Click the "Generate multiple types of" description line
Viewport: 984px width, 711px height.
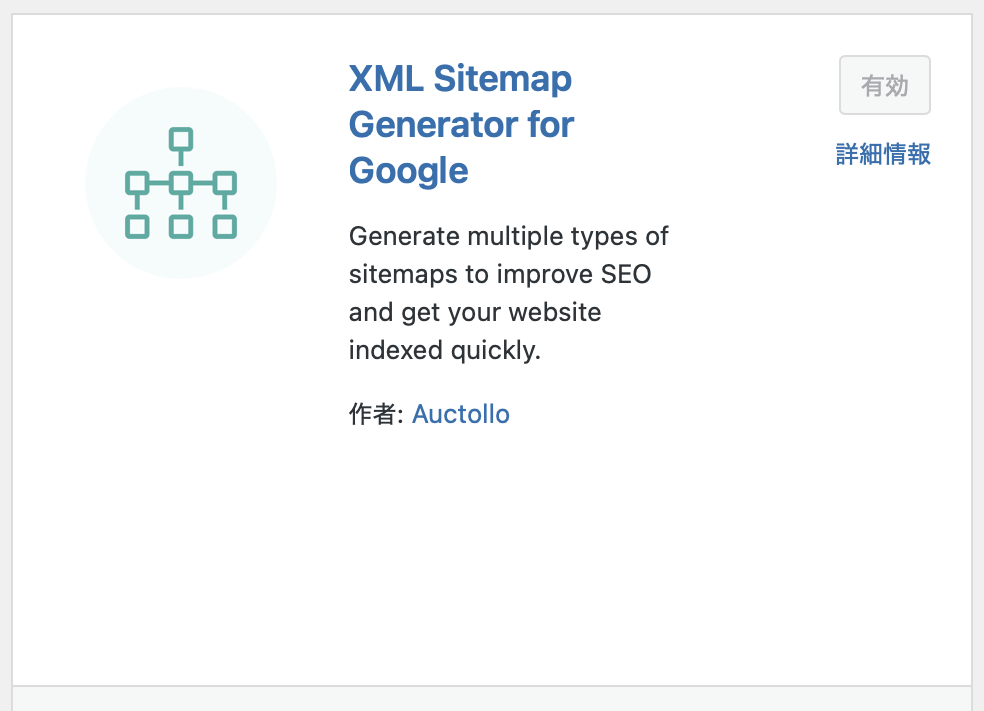coord(508,237)
